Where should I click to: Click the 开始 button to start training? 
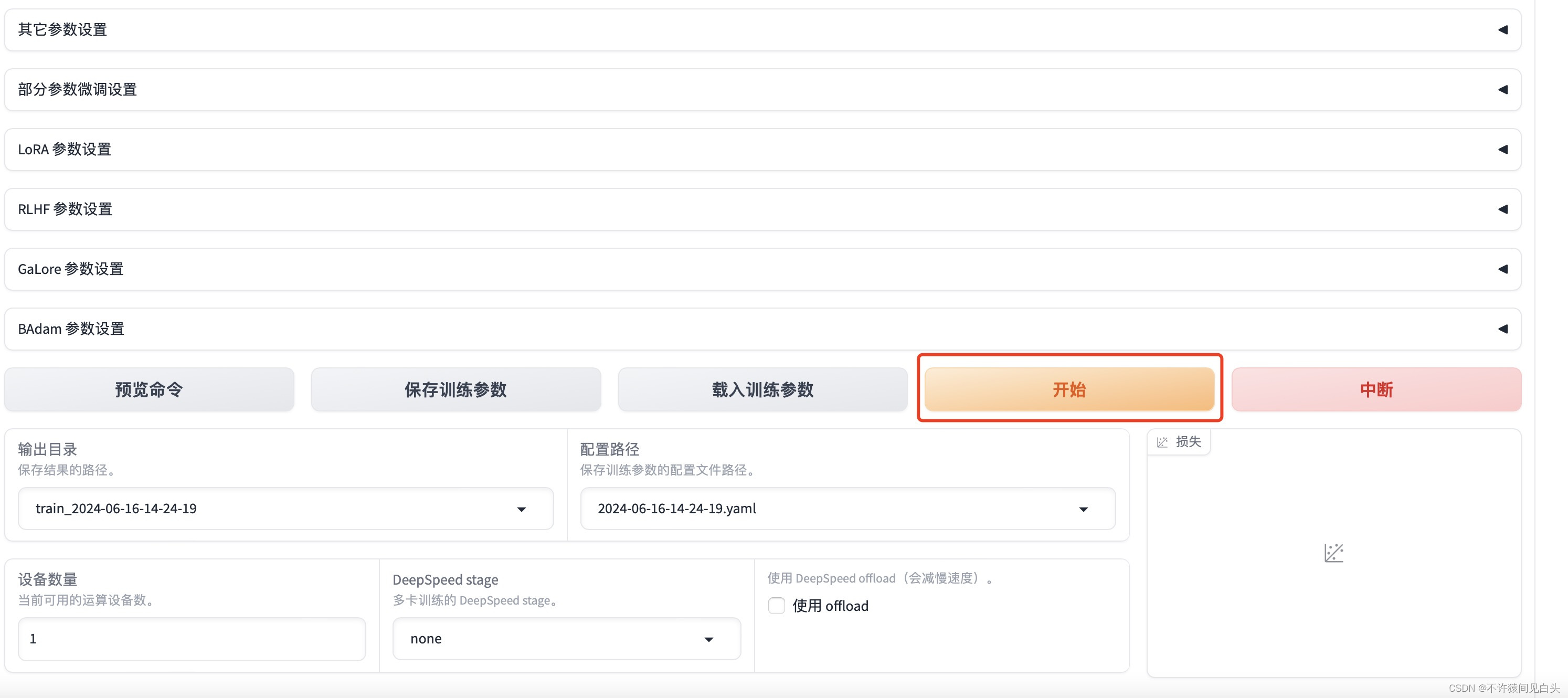coord(1069,389)
